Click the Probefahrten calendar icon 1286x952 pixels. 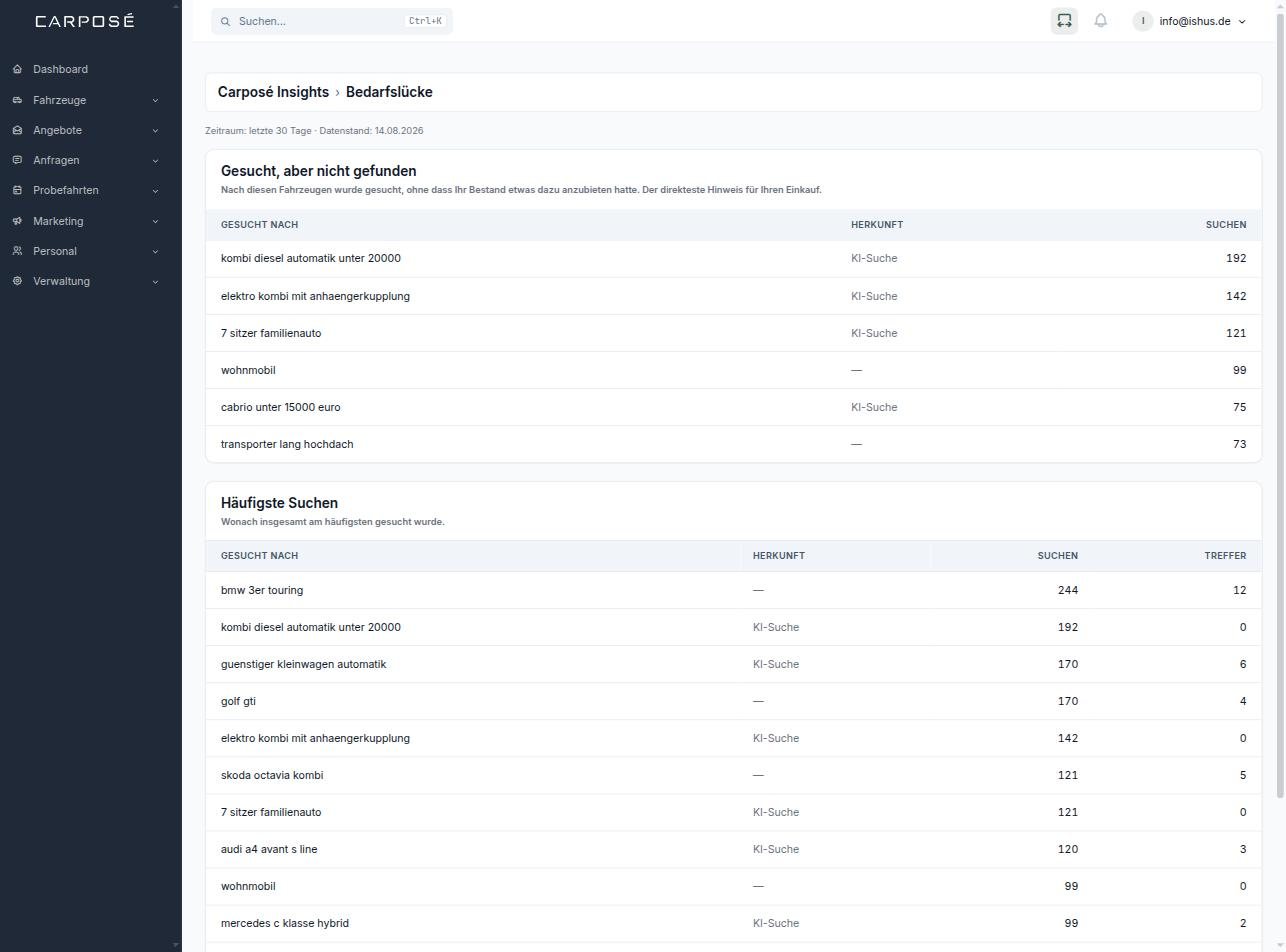(x=17, y=190)
